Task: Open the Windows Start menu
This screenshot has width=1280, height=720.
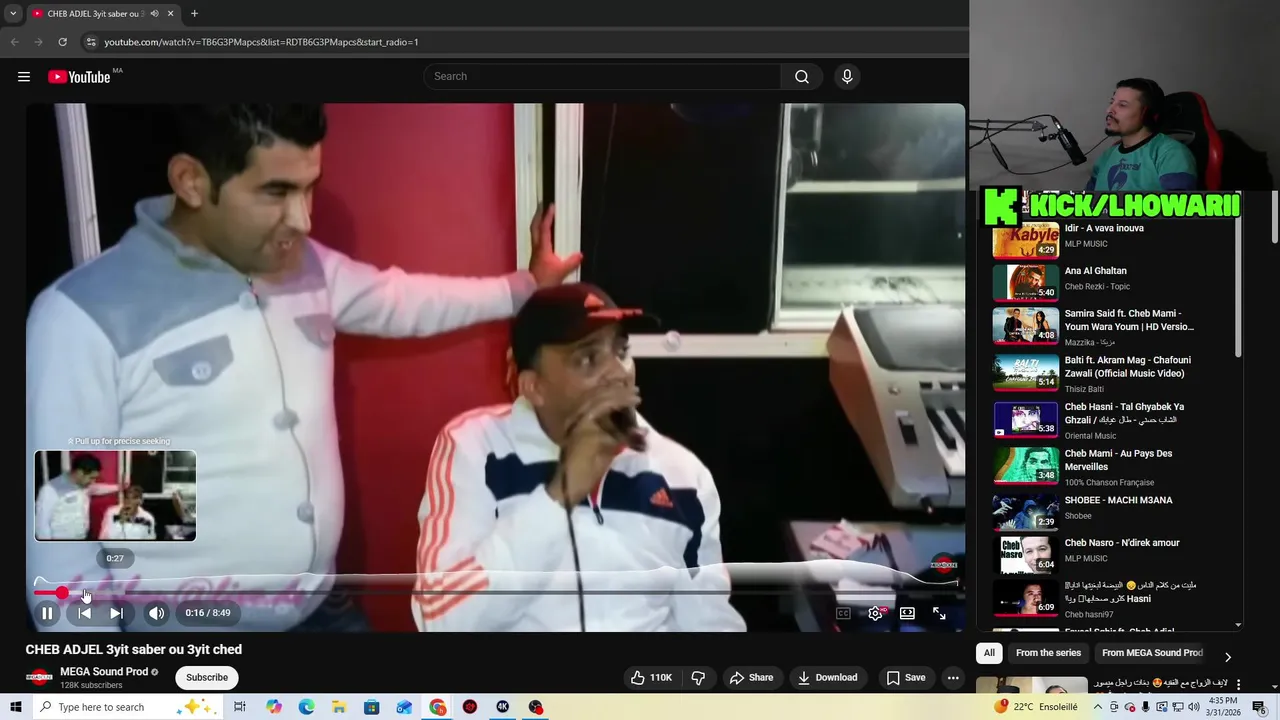Action: pos(15,707)
